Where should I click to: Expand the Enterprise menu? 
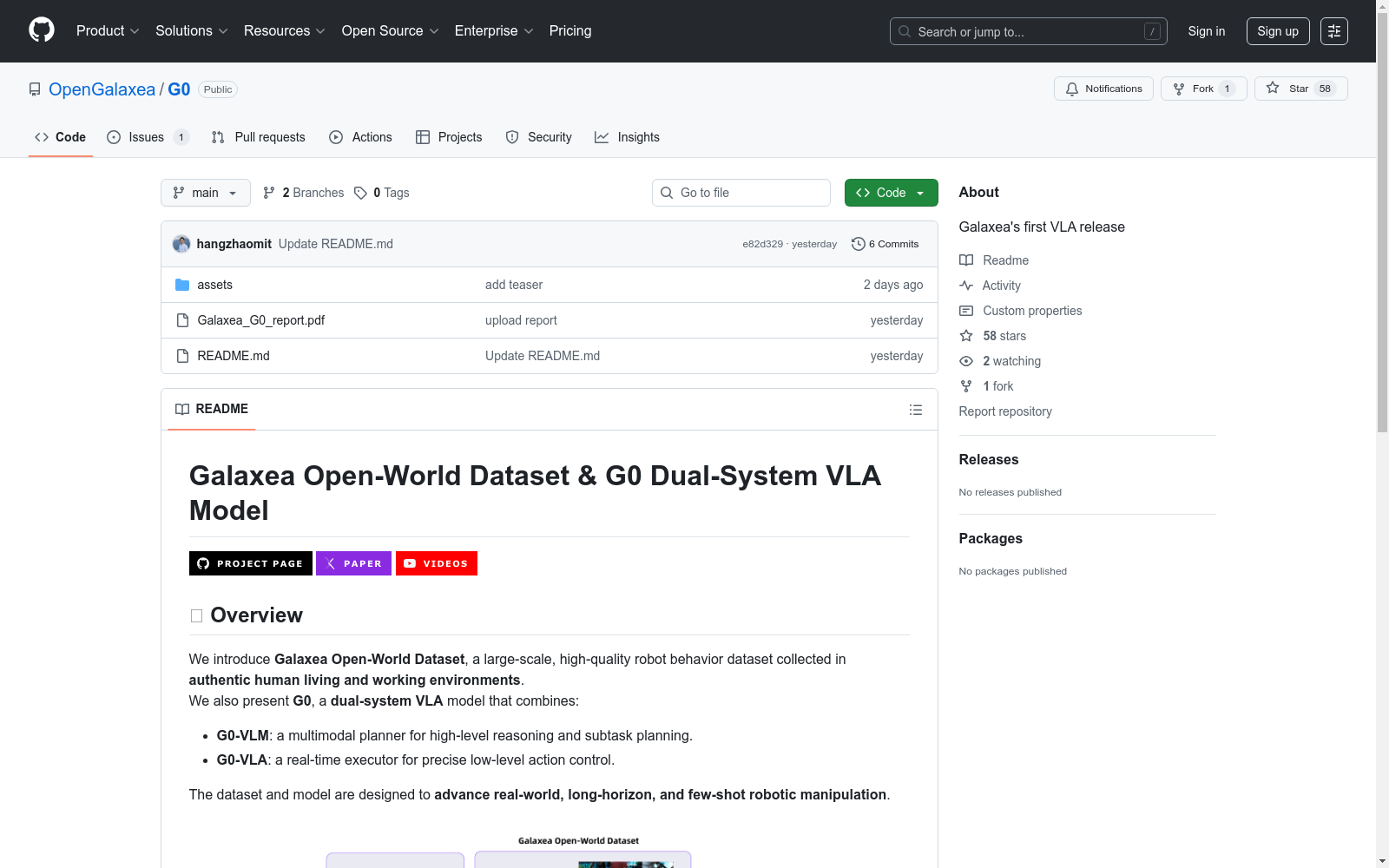point(494,31)
